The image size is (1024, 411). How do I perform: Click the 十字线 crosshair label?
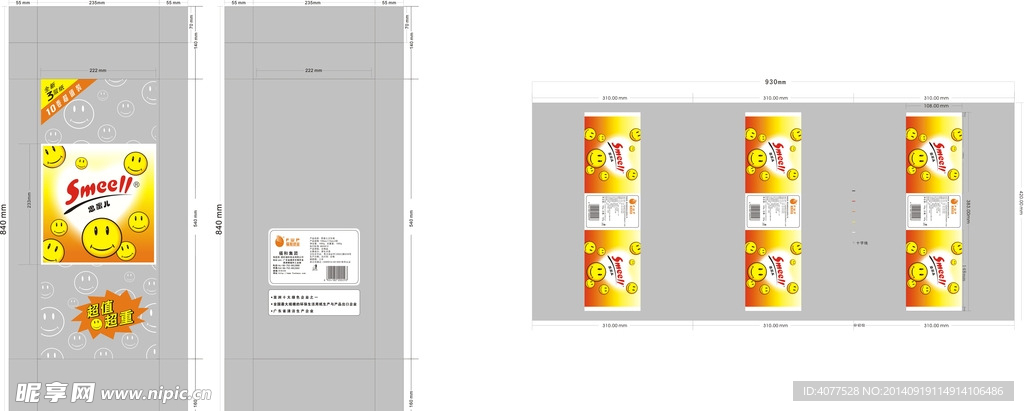[861, 242]
